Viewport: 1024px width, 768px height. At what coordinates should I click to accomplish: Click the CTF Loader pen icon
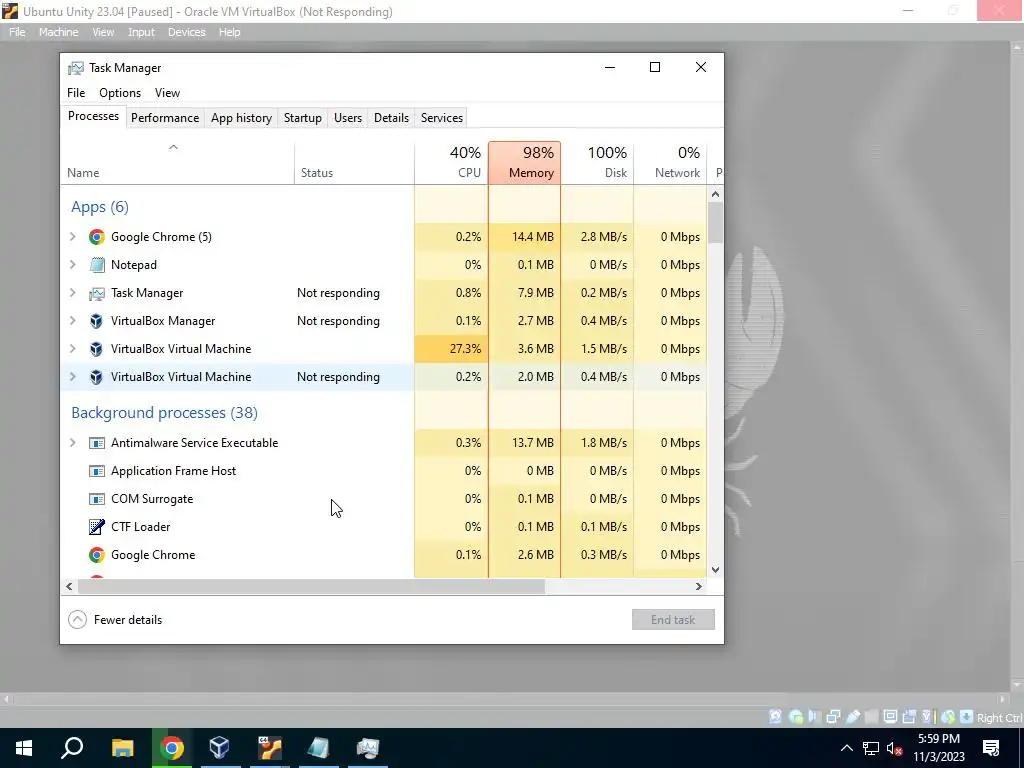pos(97,527)
